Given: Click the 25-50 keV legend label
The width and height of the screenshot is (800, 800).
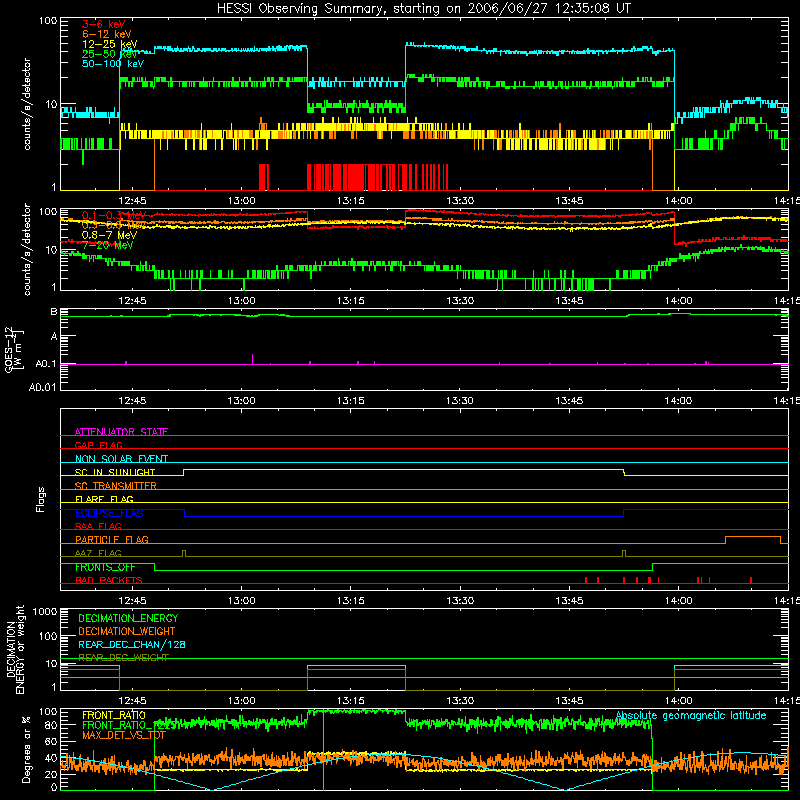Looking at the screenshot, I should [x=110, y=54].
